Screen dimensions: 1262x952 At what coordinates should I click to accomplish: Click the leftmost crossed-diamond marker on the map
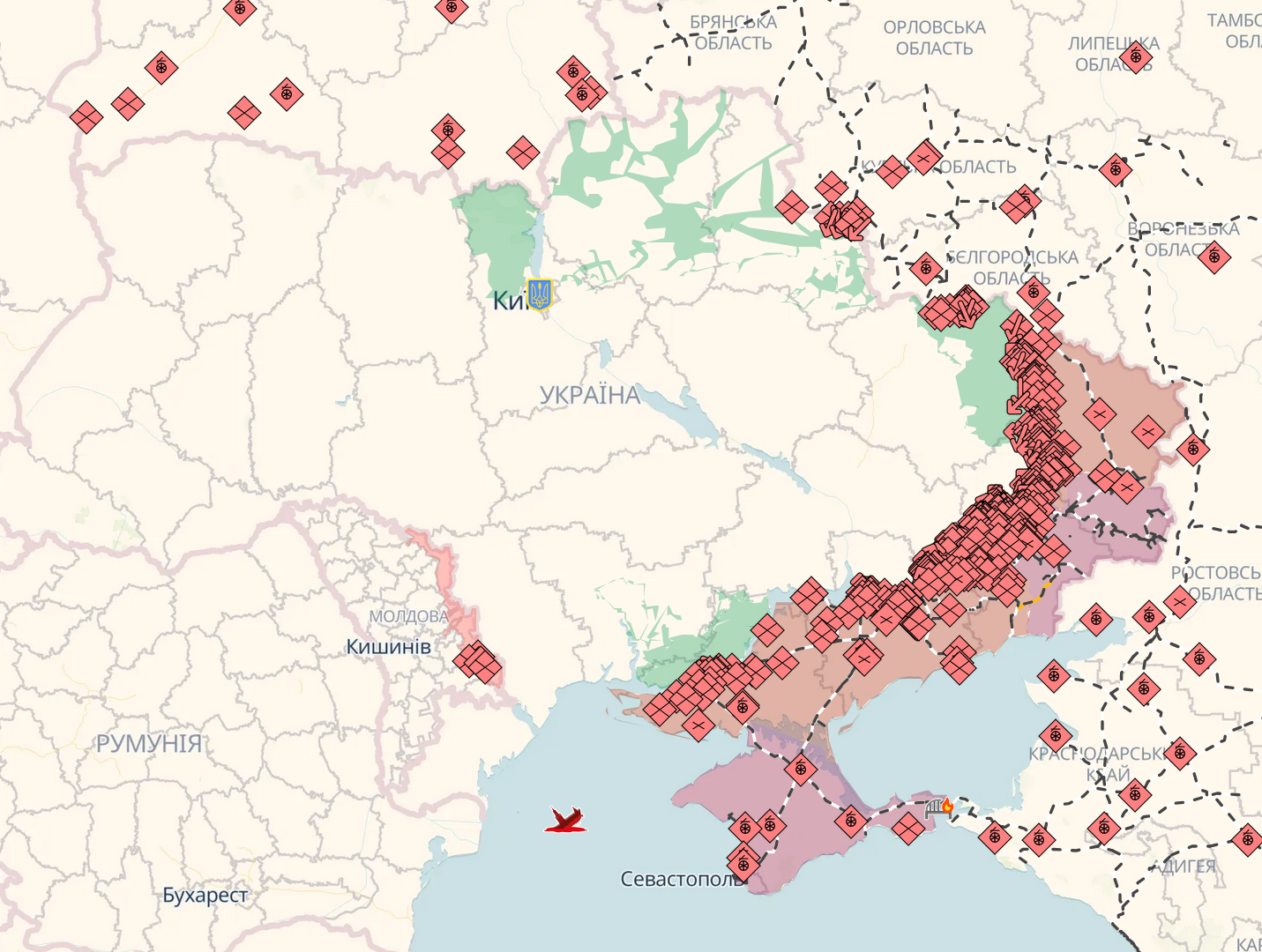(86, 116)
